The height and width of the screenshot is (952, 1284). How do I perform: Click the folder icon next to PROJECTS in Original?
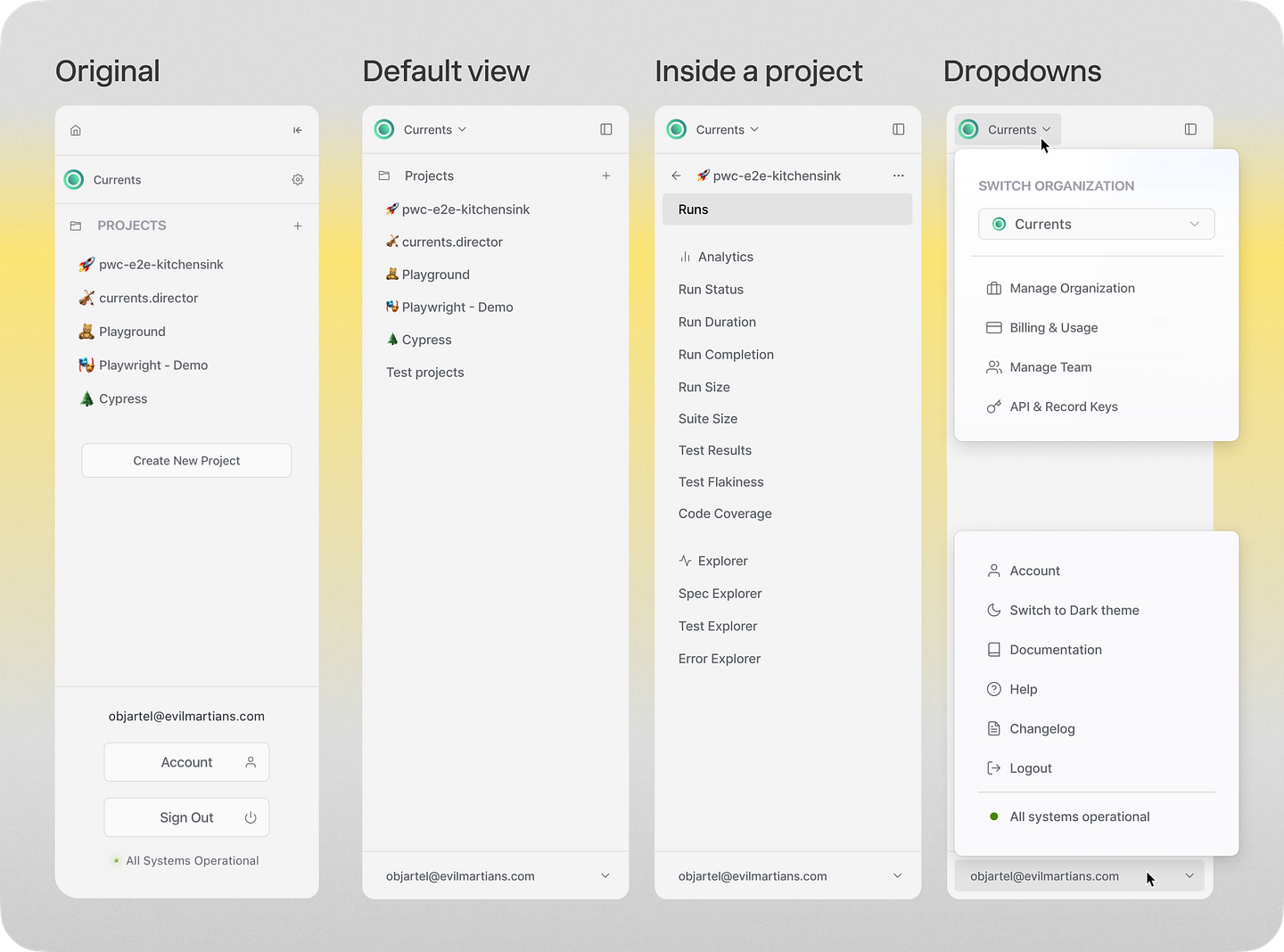tap(76, 226)
